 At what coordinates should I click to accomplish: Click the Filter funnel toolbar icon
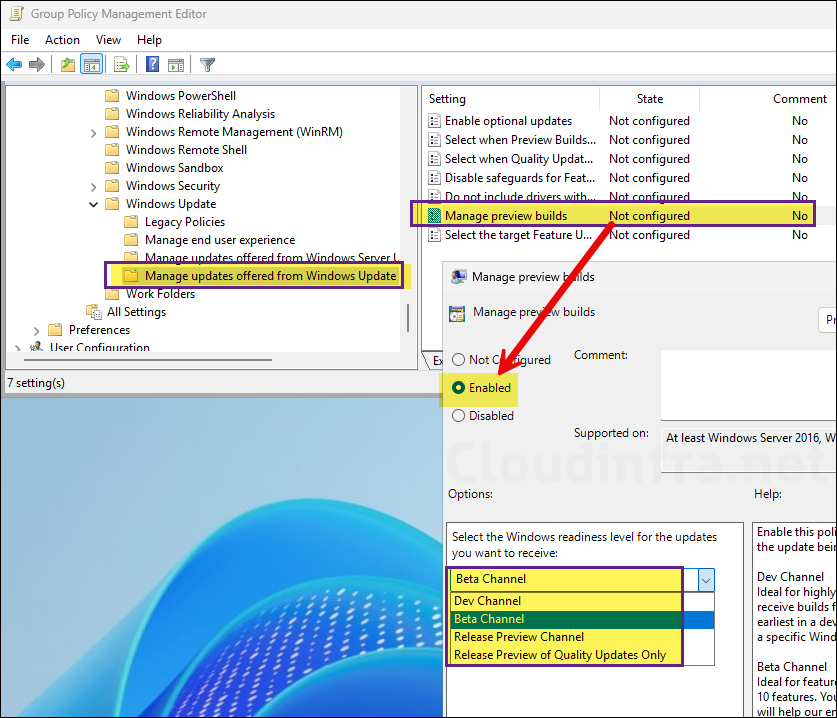(207, 65)
